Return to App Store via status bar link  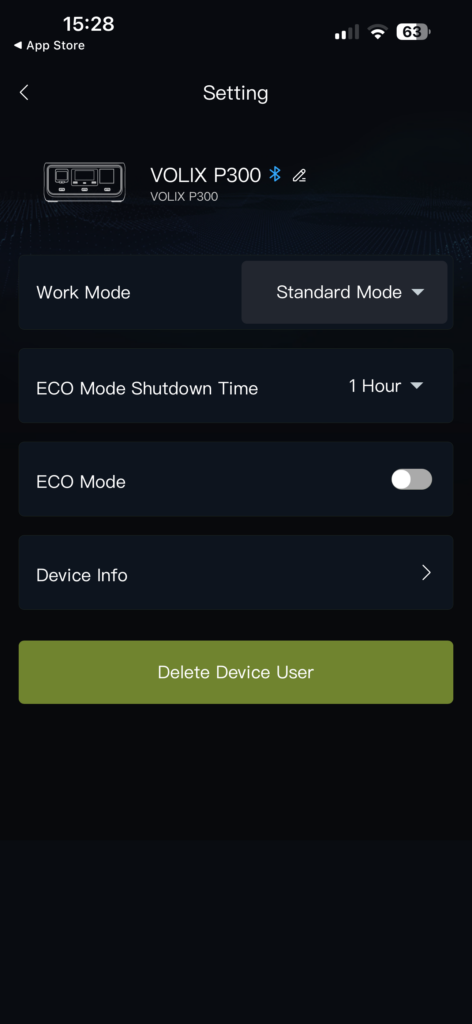coord(49,46)
